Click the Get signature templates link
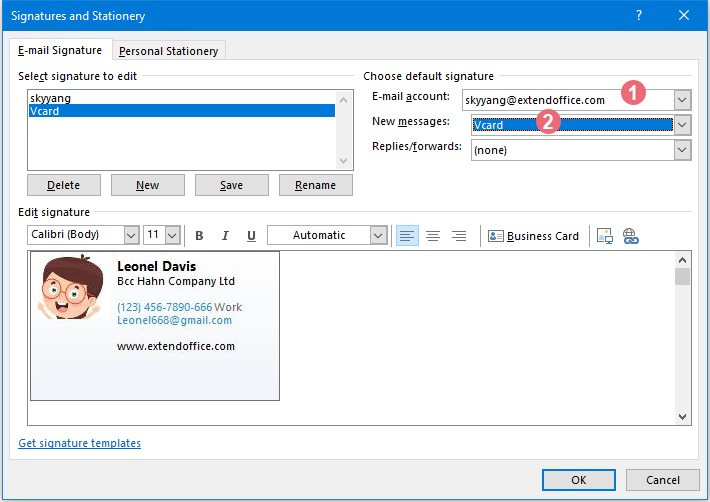The image size is (710, 502). coord(80,443)
